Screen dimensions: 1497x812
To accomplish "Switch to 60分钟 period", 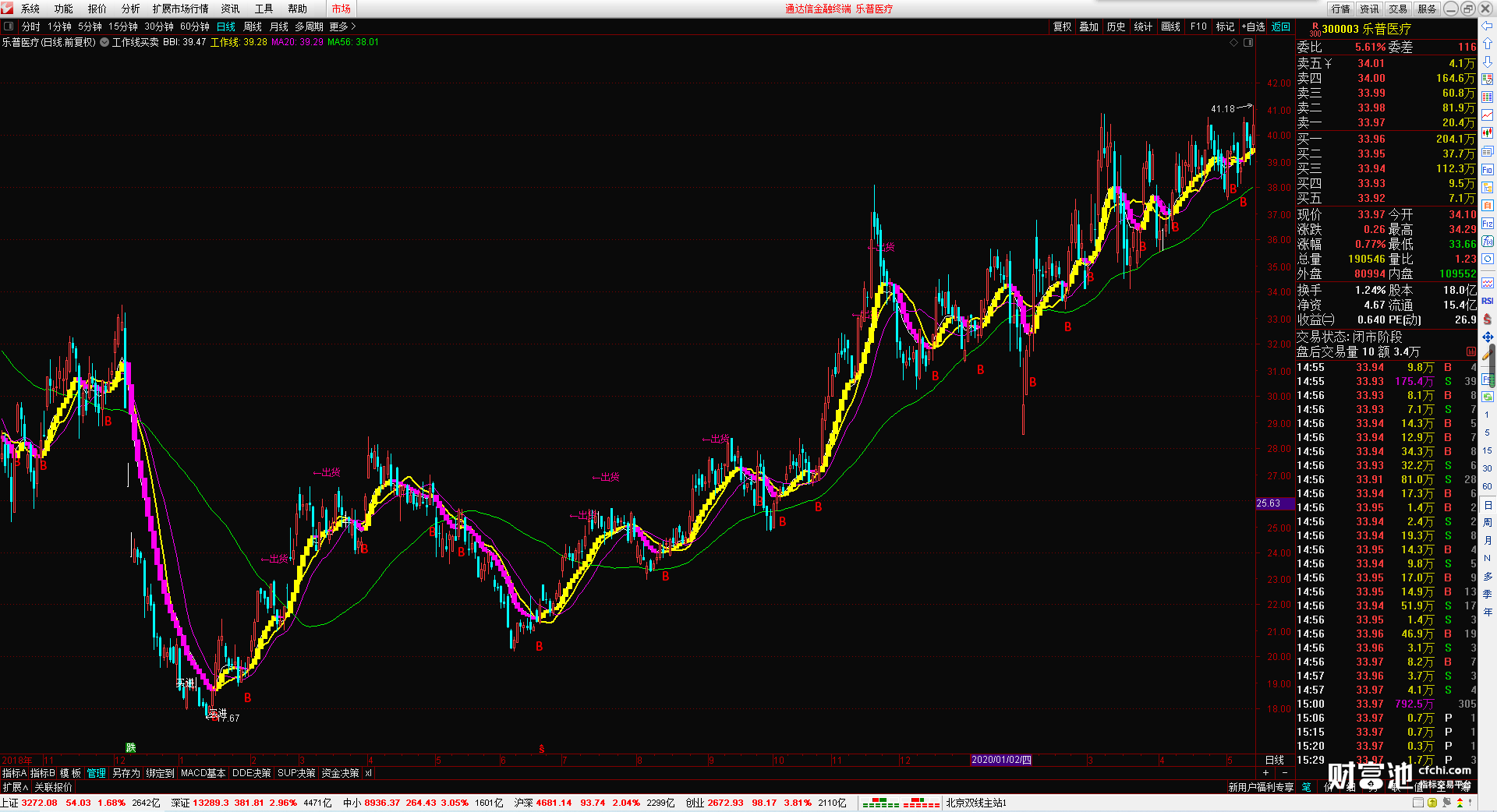I will [x=195, y=26].
